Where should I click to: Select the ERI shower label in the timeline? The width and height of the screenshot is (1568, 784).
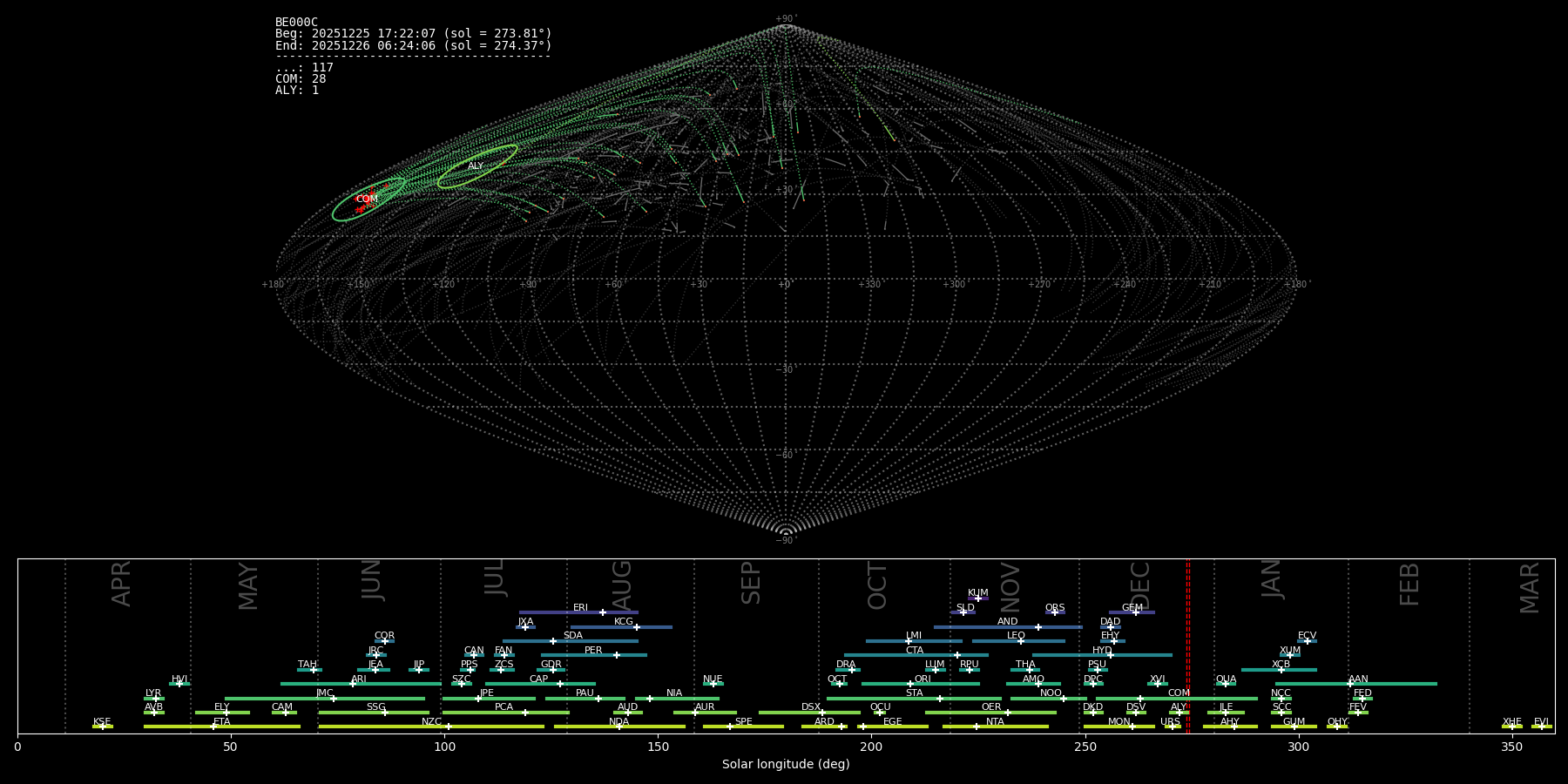coord(580,608)
